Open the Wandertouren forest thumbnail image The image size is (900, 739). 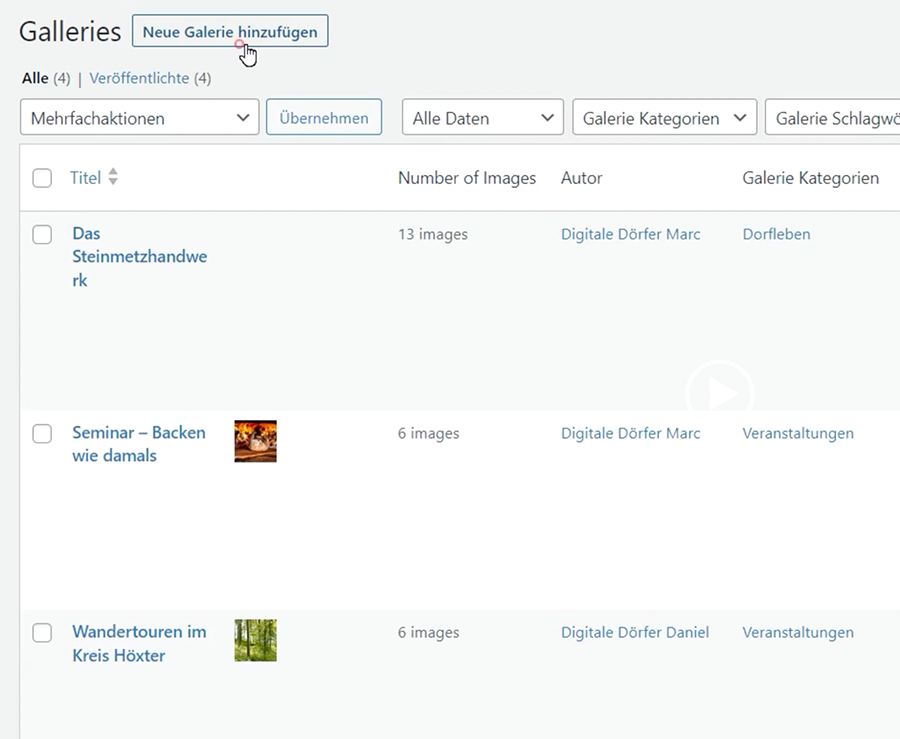pos(255,640)
